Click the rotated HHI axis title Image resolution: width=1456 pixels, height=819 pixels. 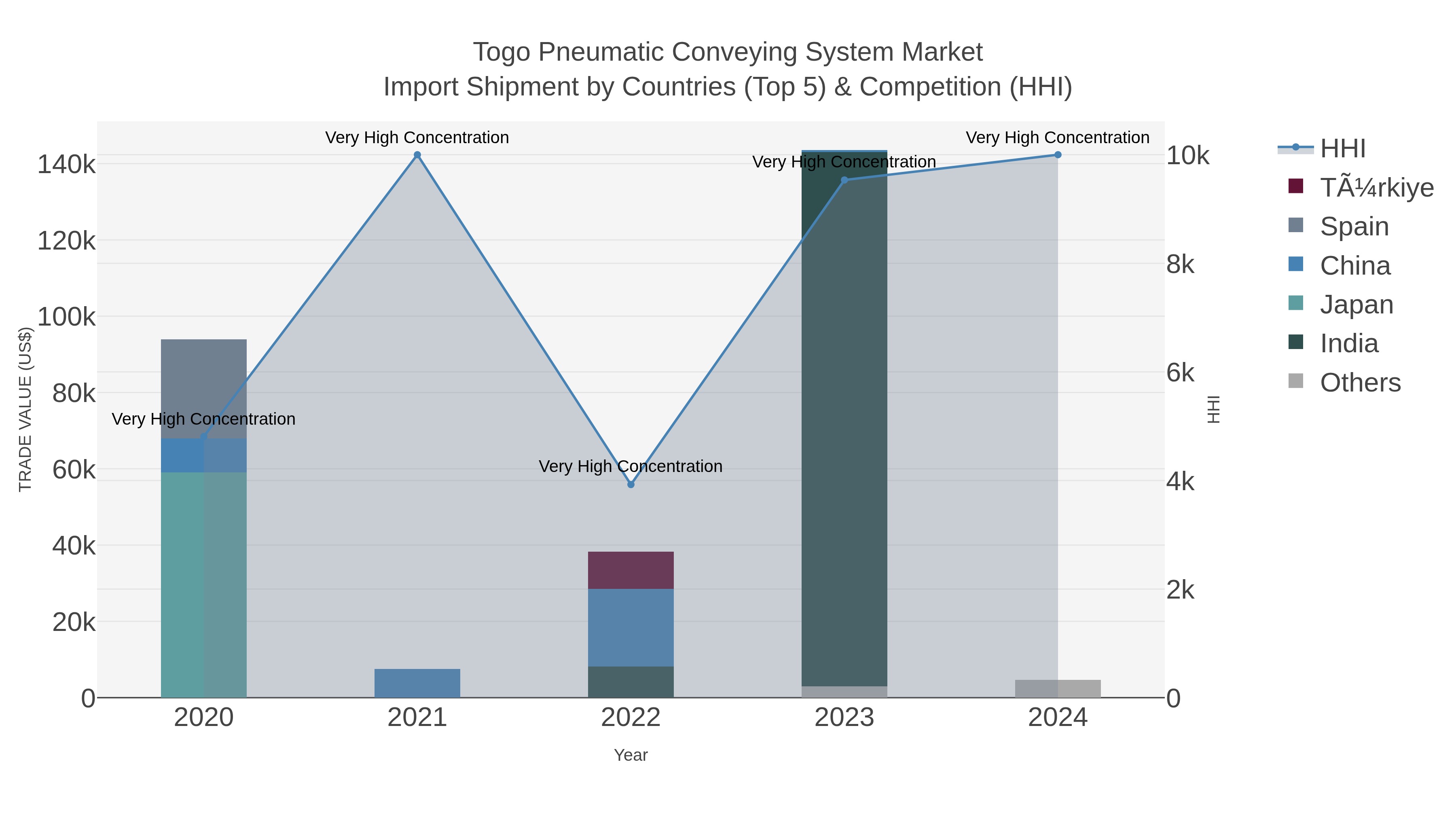1213,409
